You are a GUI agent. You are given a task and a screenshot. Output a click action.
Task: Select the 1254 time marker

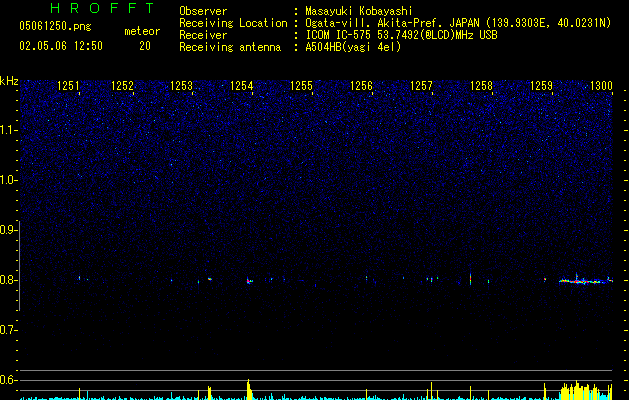tap(241, 86)
